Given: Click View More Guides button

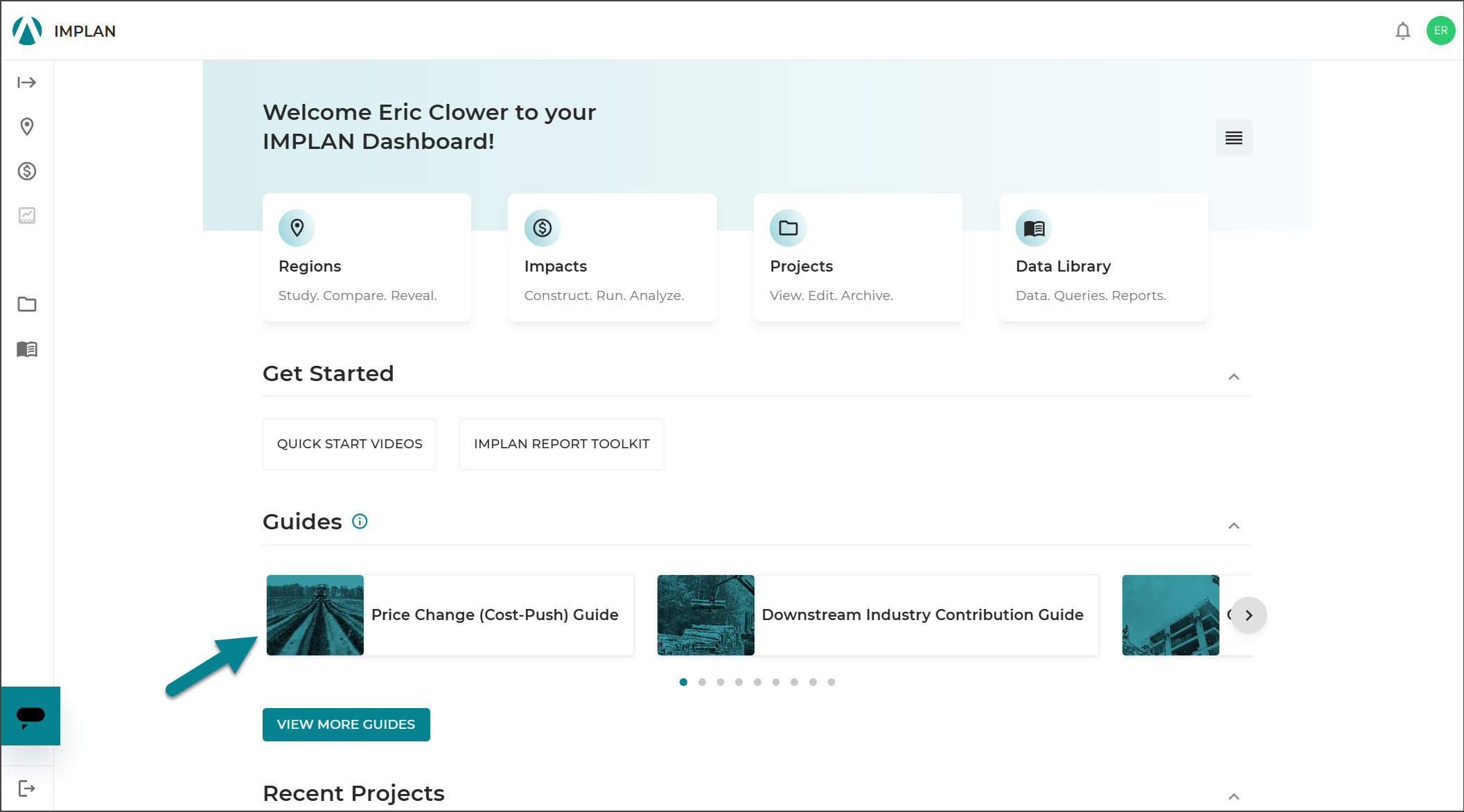Looking at the screenshot, I should coord(346,725).
